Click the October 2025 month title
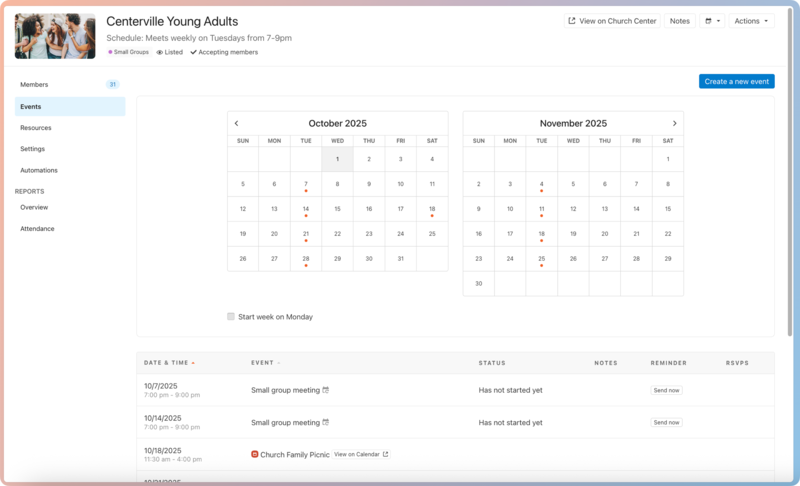 pyautogui.click(x=337, y=123)
